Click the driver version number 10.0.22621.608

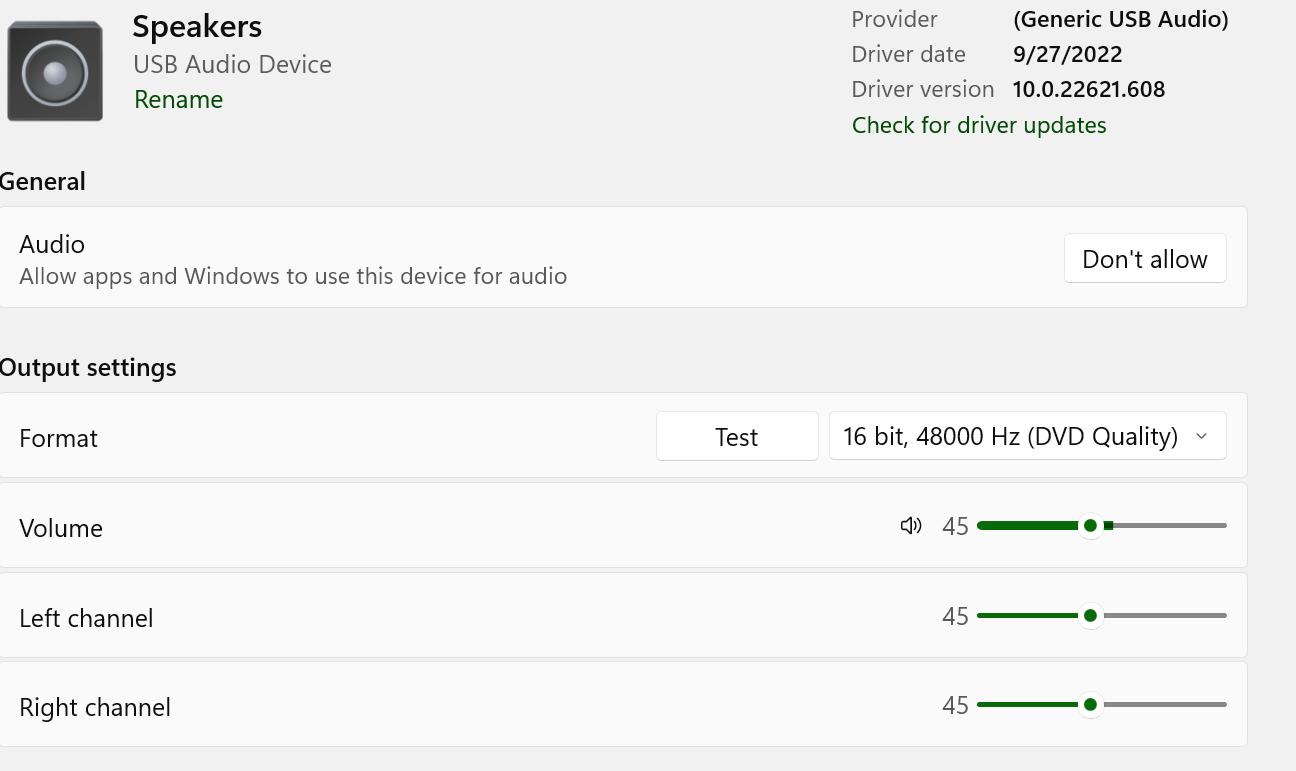pos(1088,90)
